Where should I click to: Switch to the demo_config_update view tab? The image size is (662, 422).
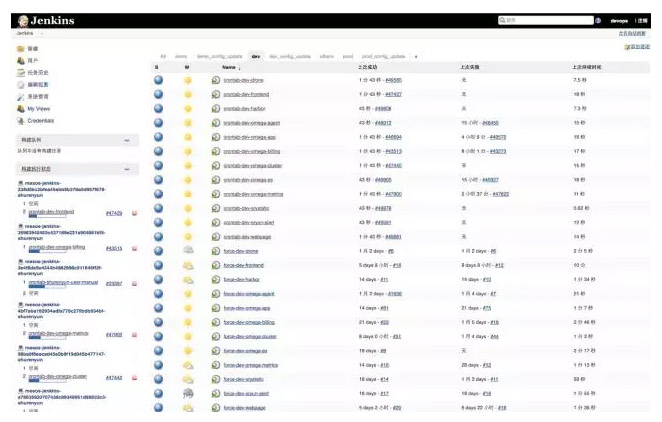coord(220,56)
